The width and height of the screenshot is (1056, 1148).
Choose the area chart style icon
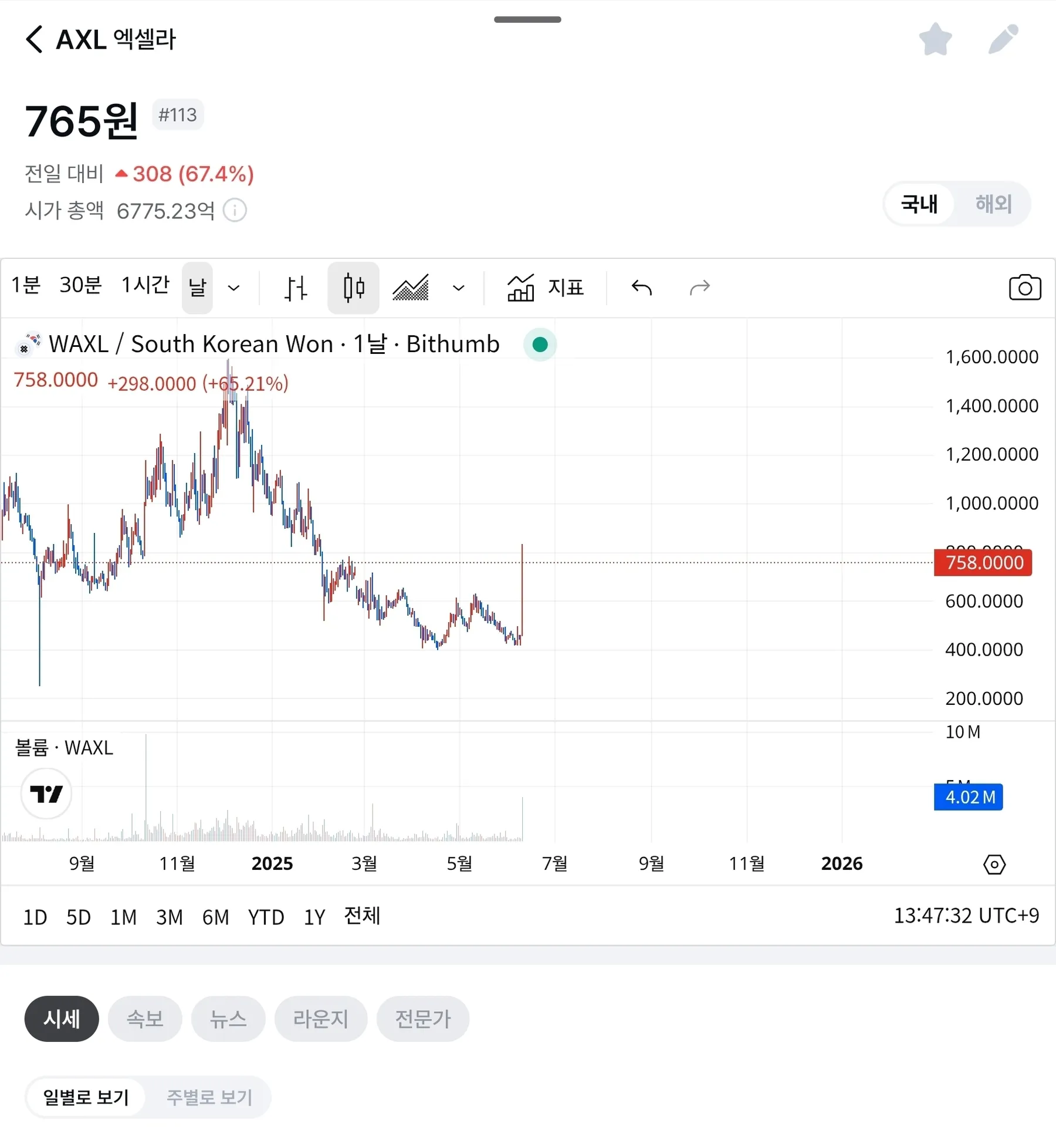(x=411, y=288)
